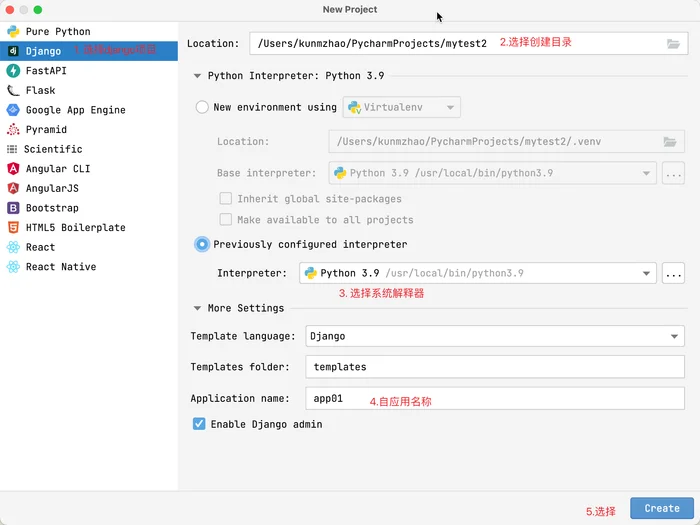Click the Application name input field
This screenshot has width=700, height=525.
(x=495, y=398)
